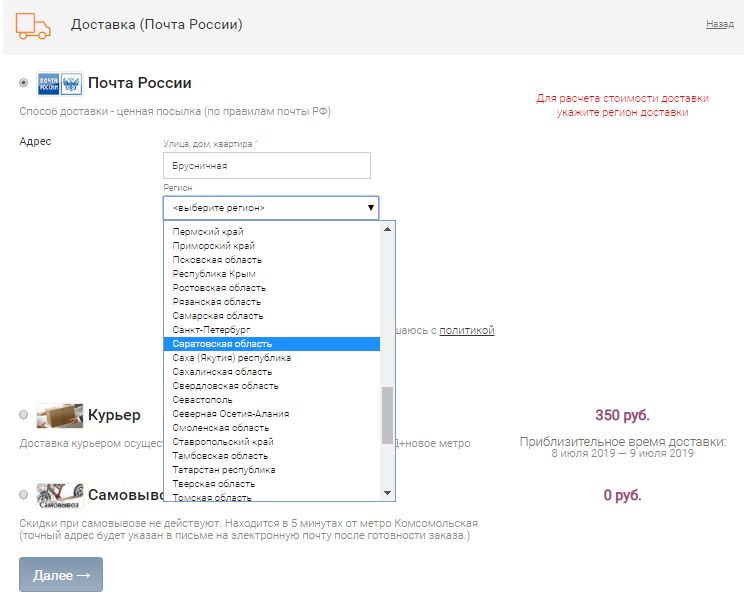Click the Самовывоз thumbnail image
Screen dimensions: 744x599
[x=60, y=496]
